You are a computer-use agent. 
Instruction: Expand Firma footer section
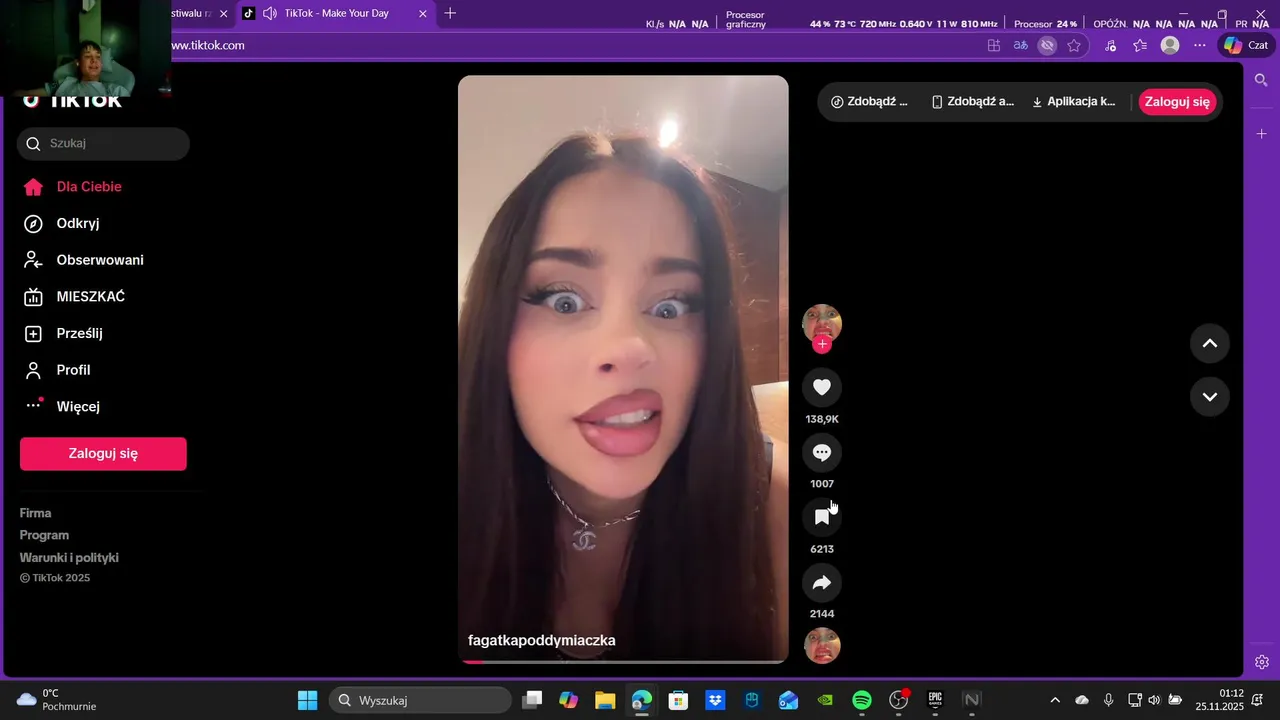36,513
